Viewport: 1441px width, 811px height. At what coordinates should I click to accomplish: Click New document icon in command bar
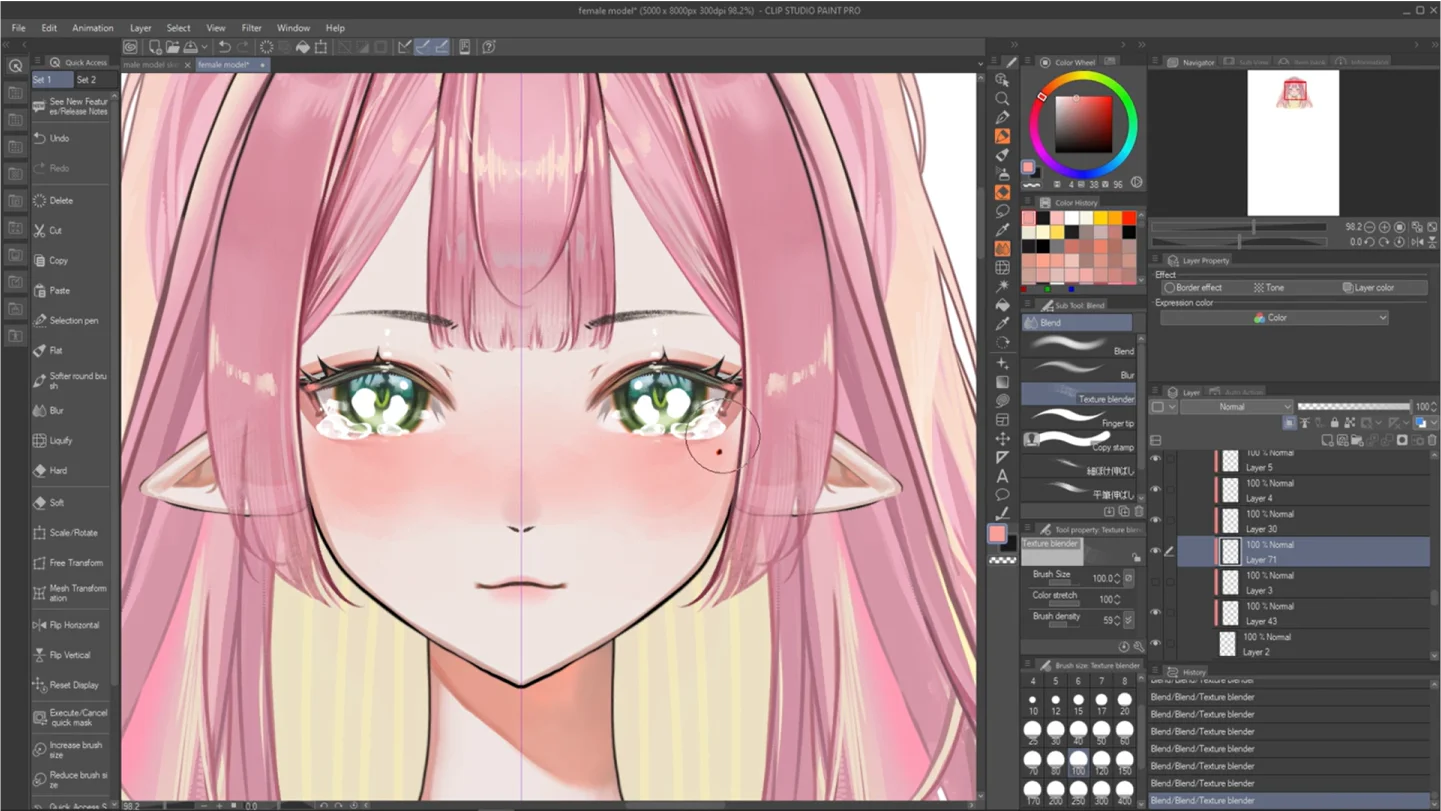pyautogui.click(x=156, y=47)
